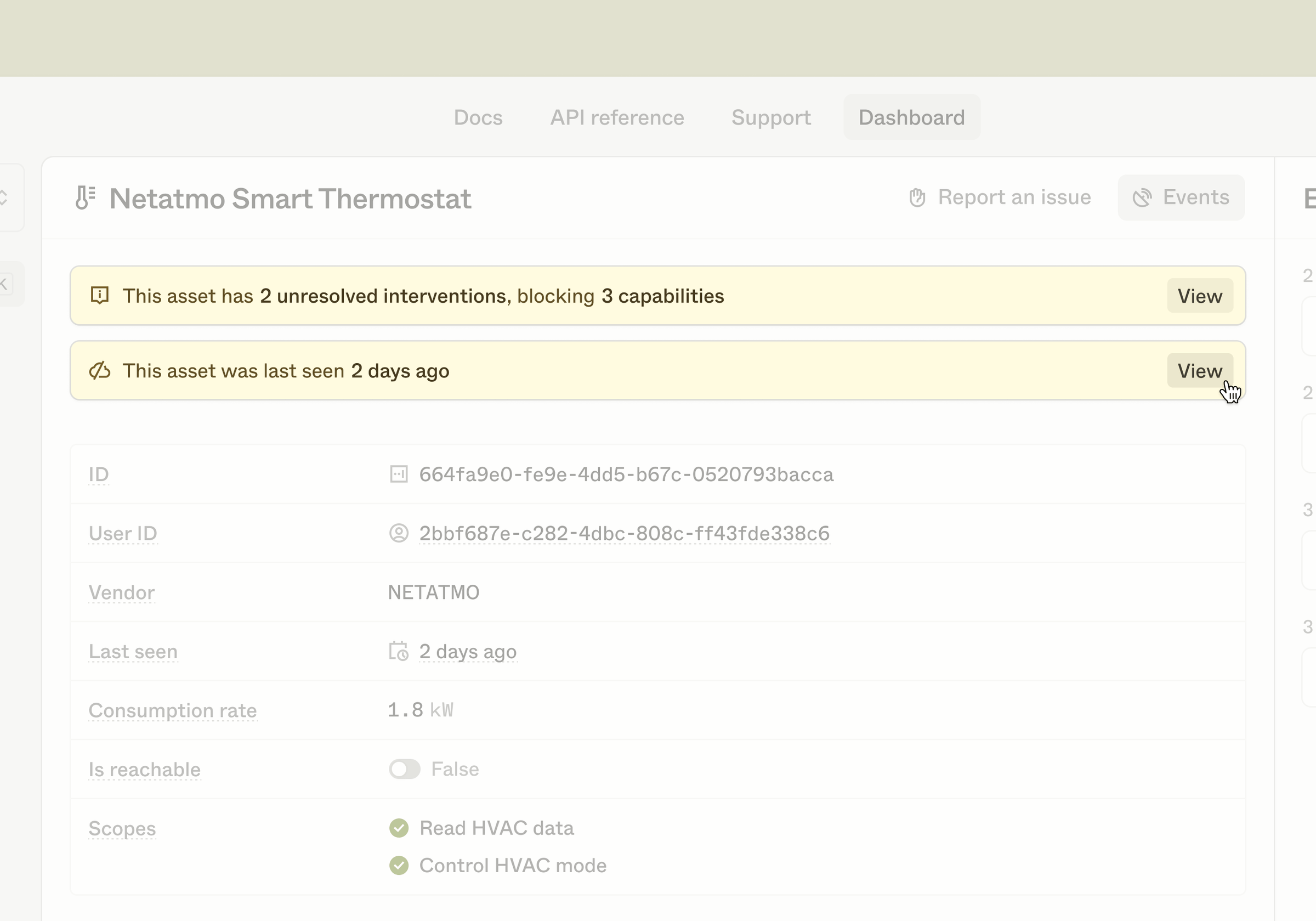
Task: Click the user icon next to User ID value
Action: coord(398,533)
